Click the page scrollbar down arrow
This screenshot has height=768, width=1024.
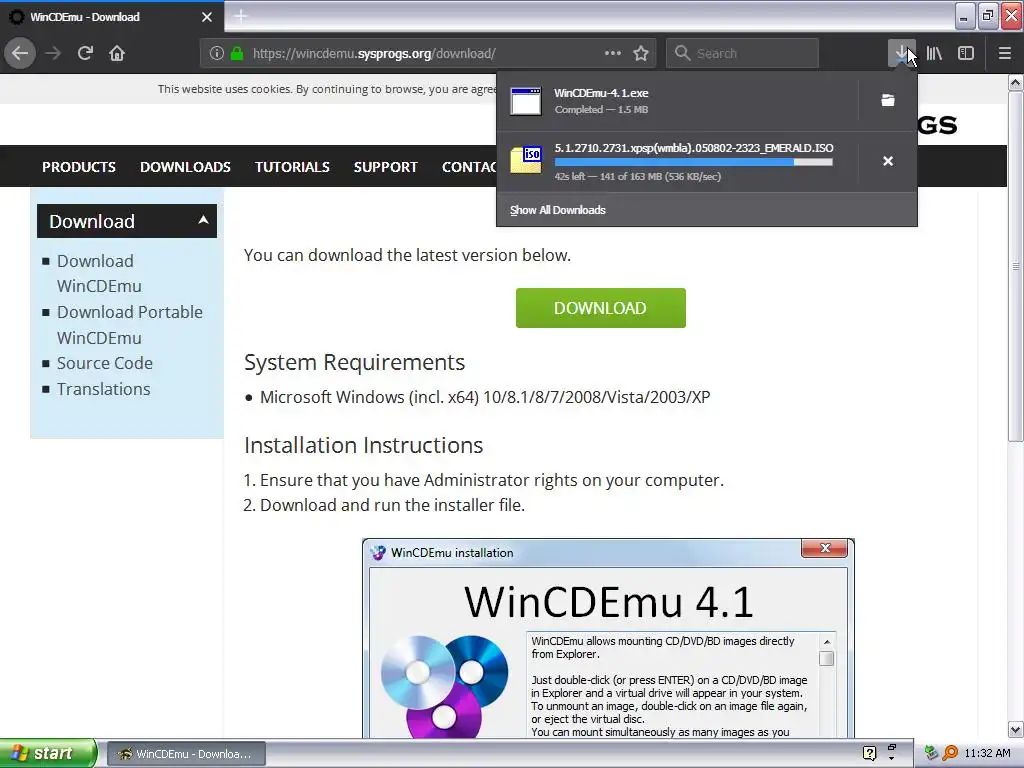tap(1016, 729)
